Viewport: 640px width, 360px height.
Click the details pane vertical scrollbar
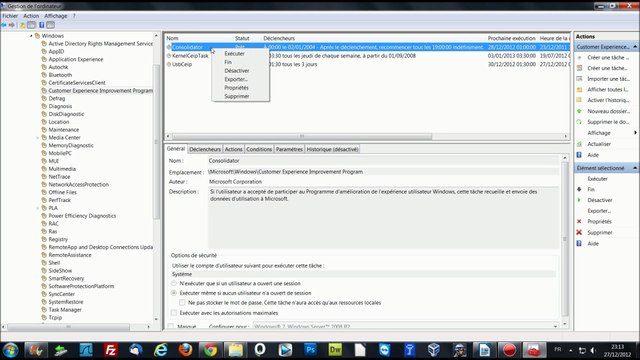(x=565, y=239)
